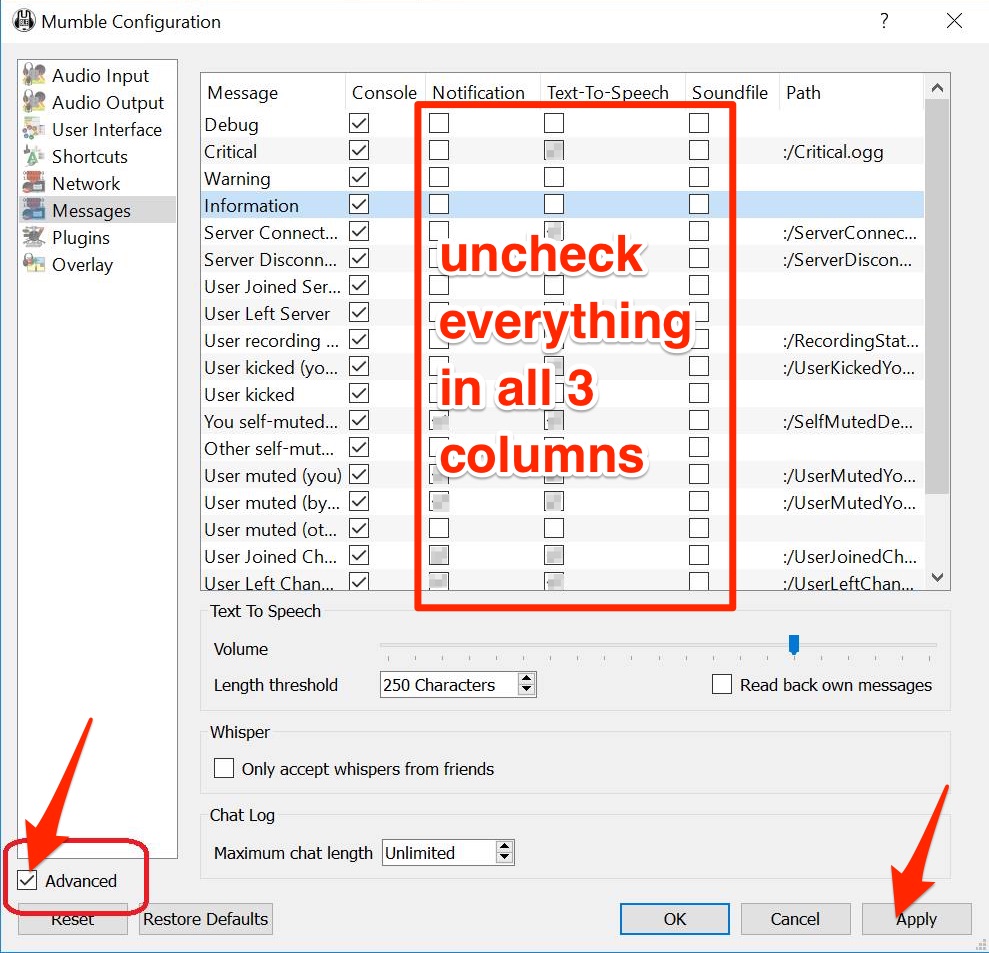The image size is (989, 953).
Task: Click the OK button
Action: point(674,918)
